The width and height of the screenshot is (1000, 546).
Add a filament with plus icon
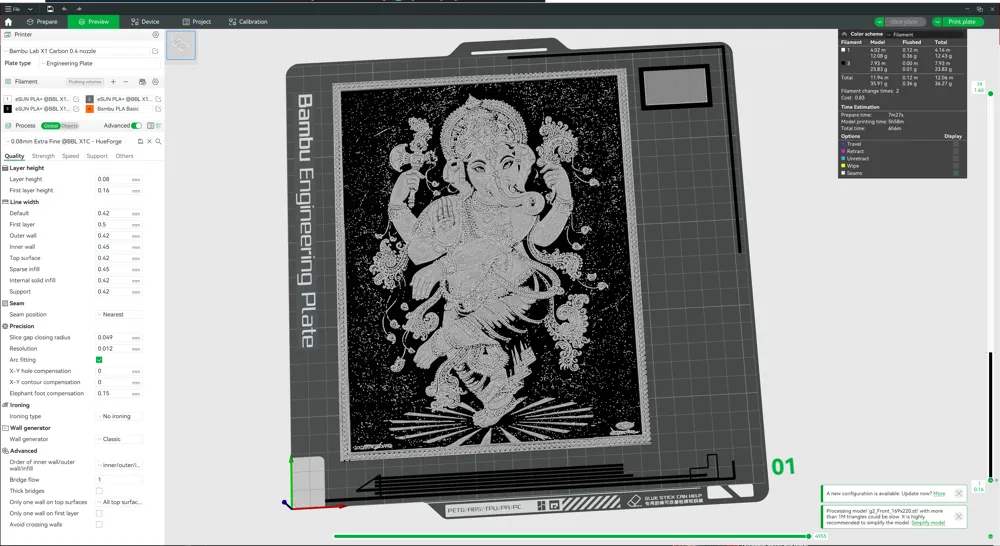point(113,82)
